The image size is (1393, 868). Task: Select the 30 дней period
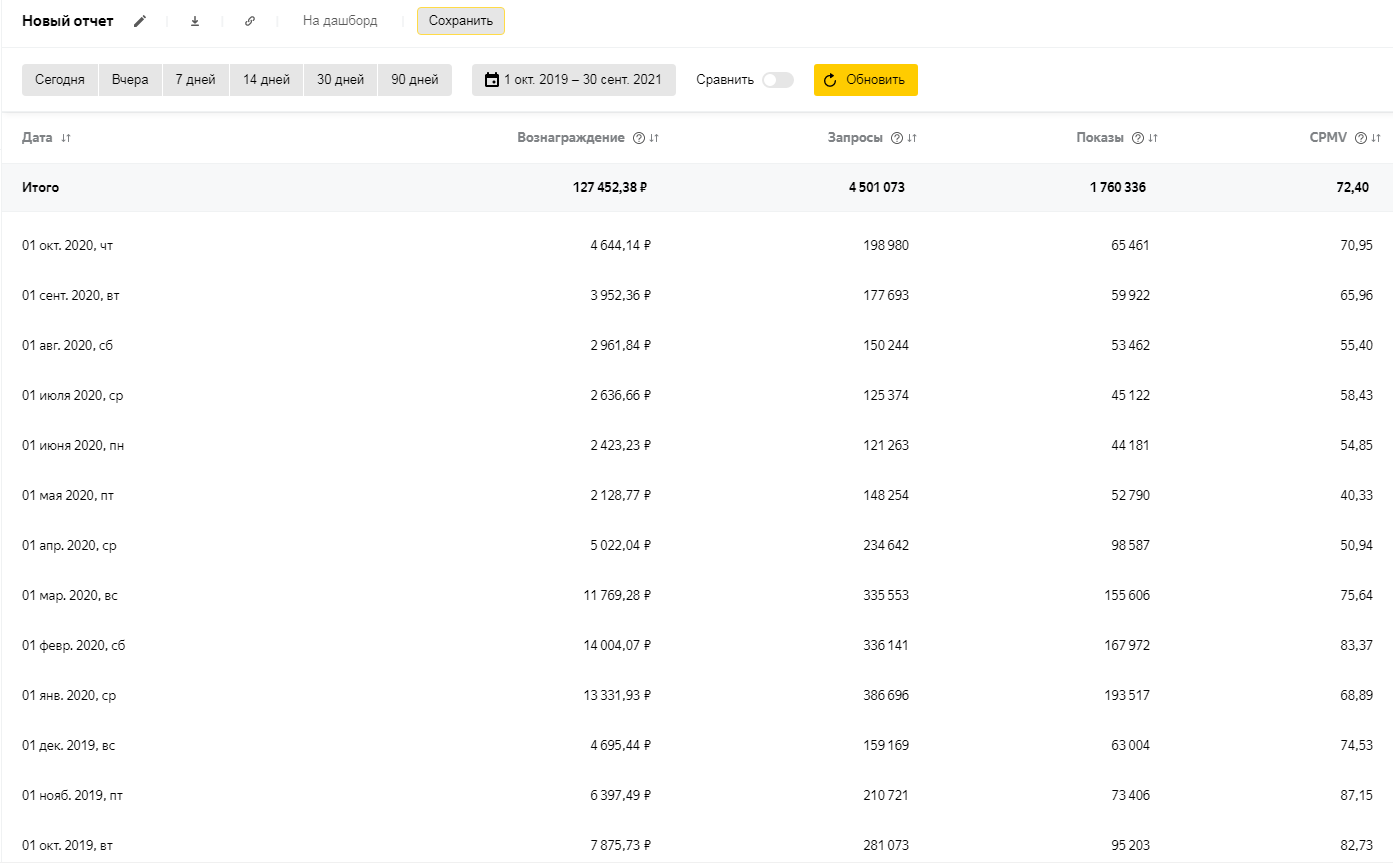click(340, 80)
